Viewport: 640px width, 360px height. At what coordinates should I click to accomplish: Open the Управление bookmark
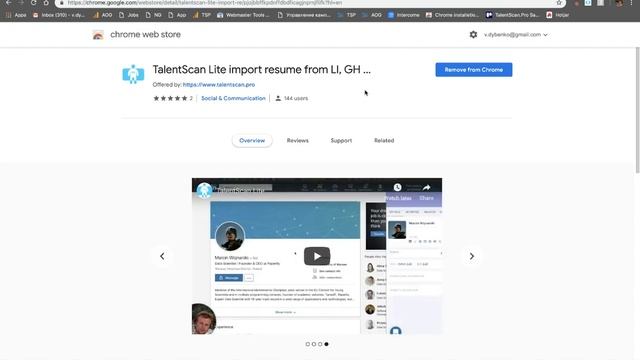point(304,15)
